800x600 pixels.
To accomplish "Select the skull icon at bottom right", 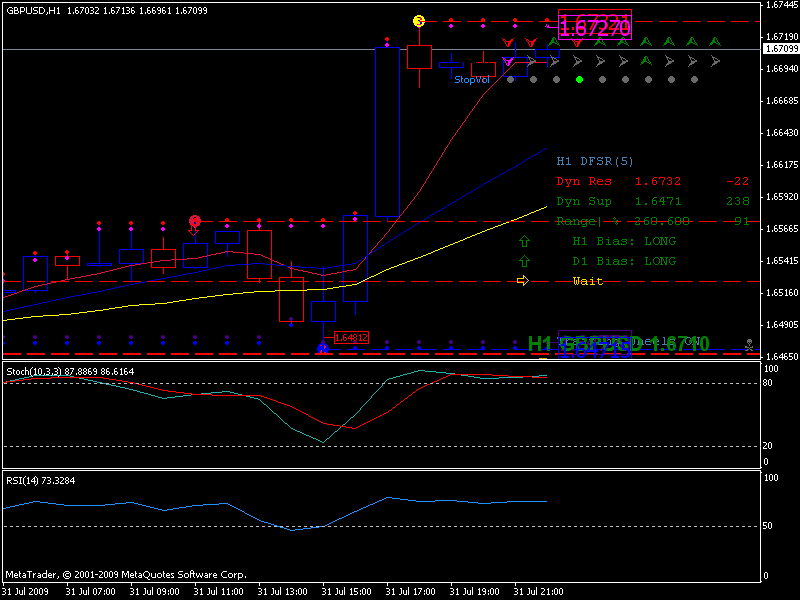I will point(749,344).
